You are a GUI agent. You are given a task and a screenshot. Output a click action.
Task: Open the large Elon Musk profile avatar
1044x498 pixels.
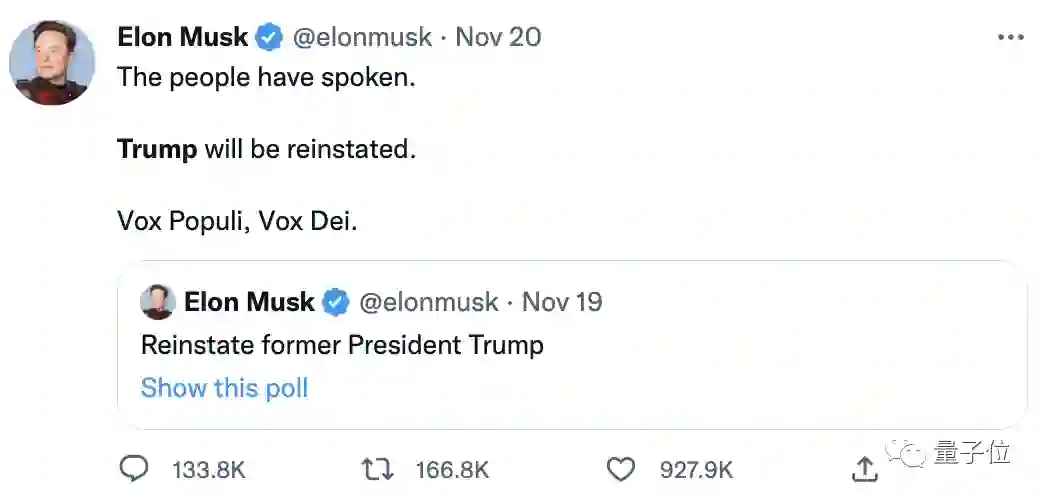click(52, 62)
